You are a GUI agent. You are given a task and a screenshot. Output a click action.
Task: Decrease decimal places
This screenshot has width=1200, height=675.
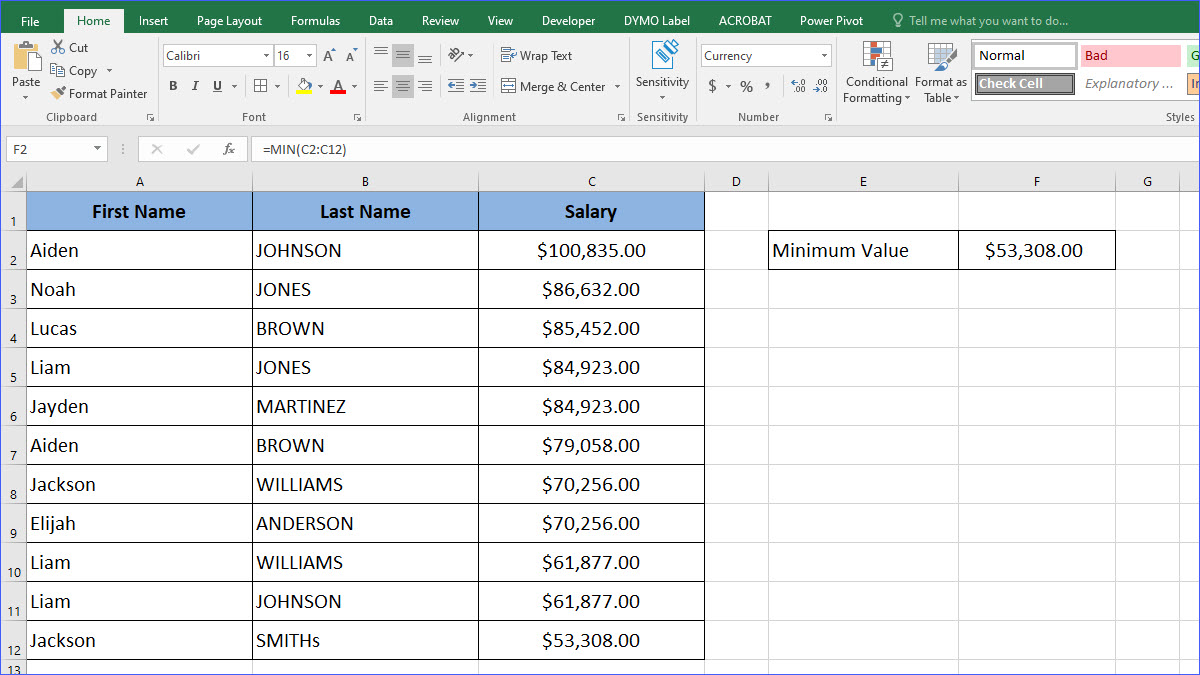(821, 87)
